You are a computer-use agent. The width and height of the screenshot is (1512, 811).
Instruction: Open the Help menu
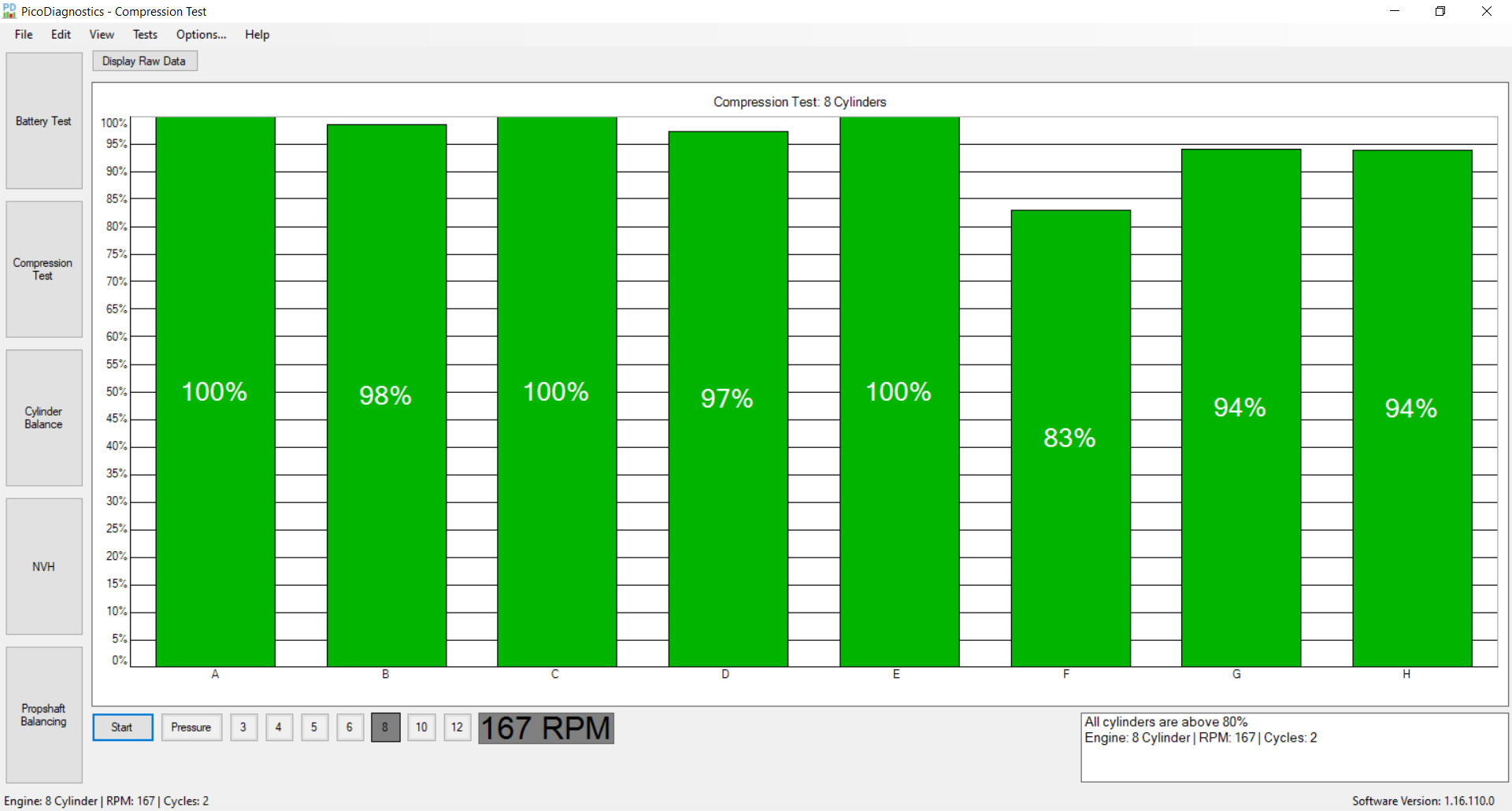coord(257,35)
